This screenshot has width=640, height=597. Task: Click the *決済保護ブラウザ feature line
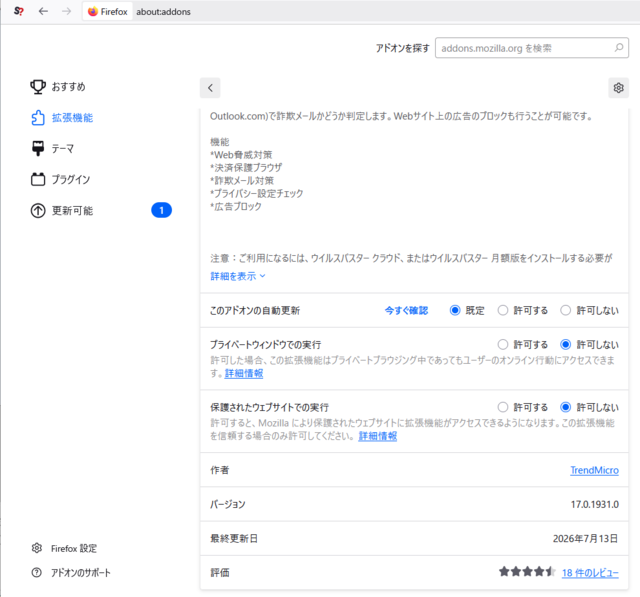point(246,168)
